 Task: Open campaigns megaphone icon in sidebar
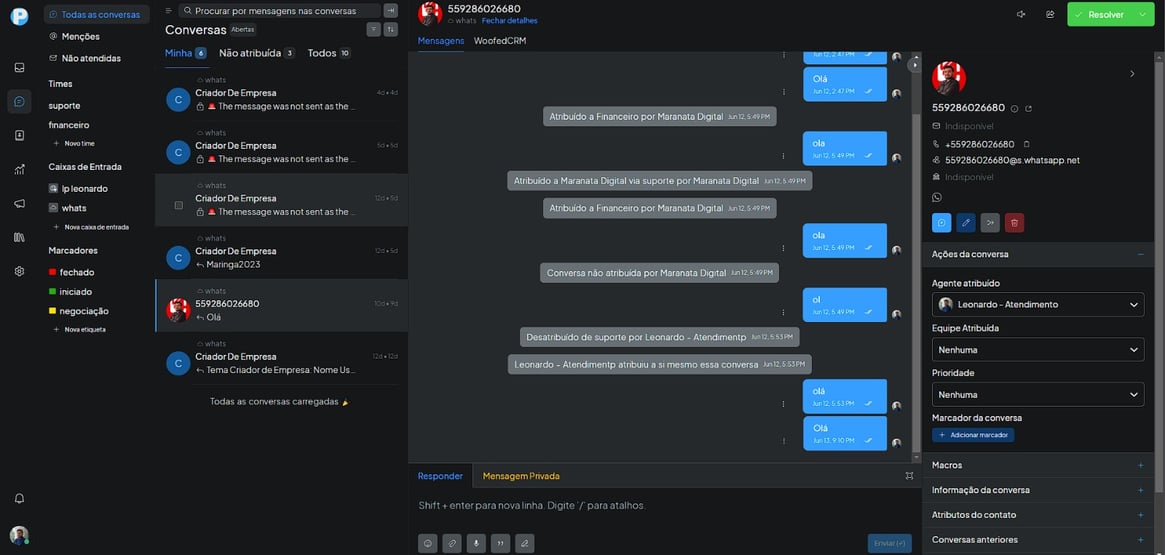(19, 204)
